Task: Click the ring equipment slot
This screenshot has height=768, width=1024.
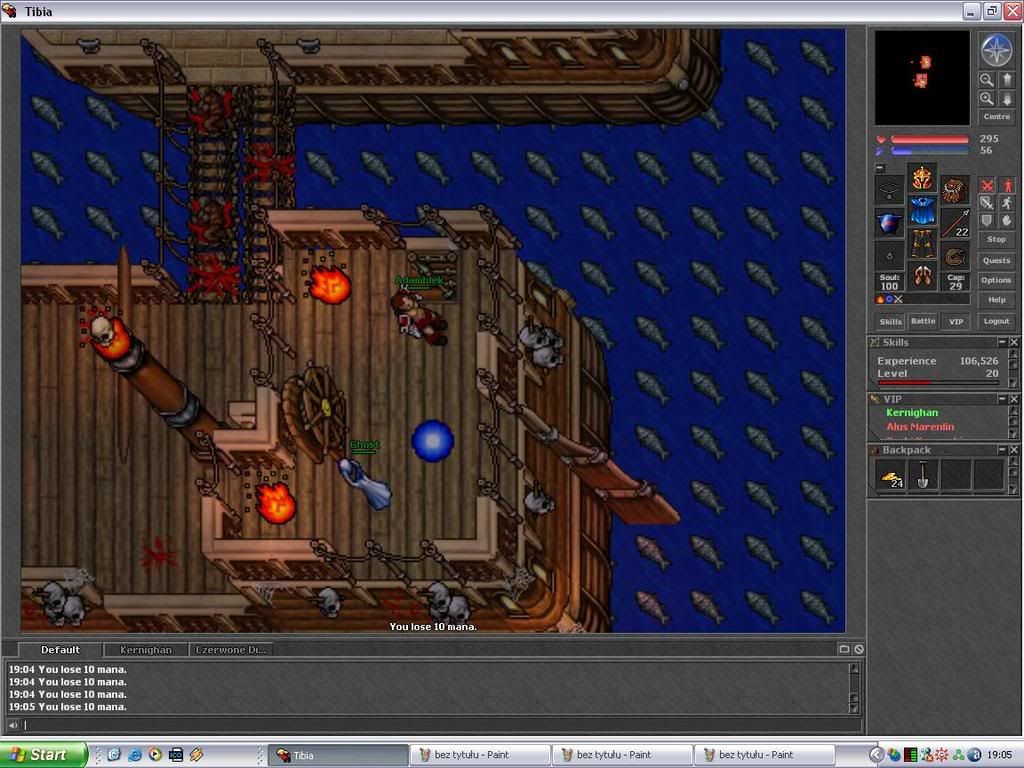Action: (x=889, y=256)
